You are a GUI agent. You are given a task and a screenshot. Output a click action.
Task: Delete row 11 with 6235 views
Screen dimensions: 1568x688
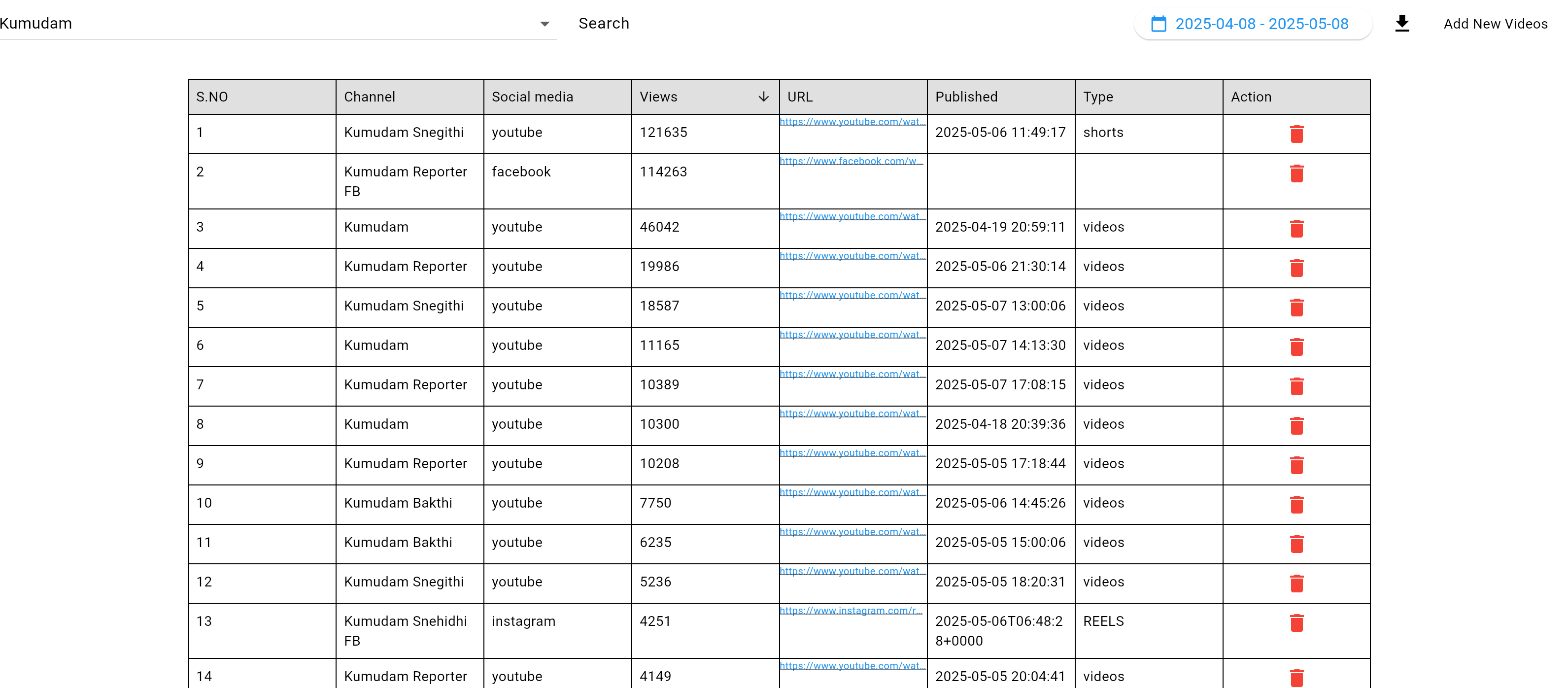(1296, 544)
